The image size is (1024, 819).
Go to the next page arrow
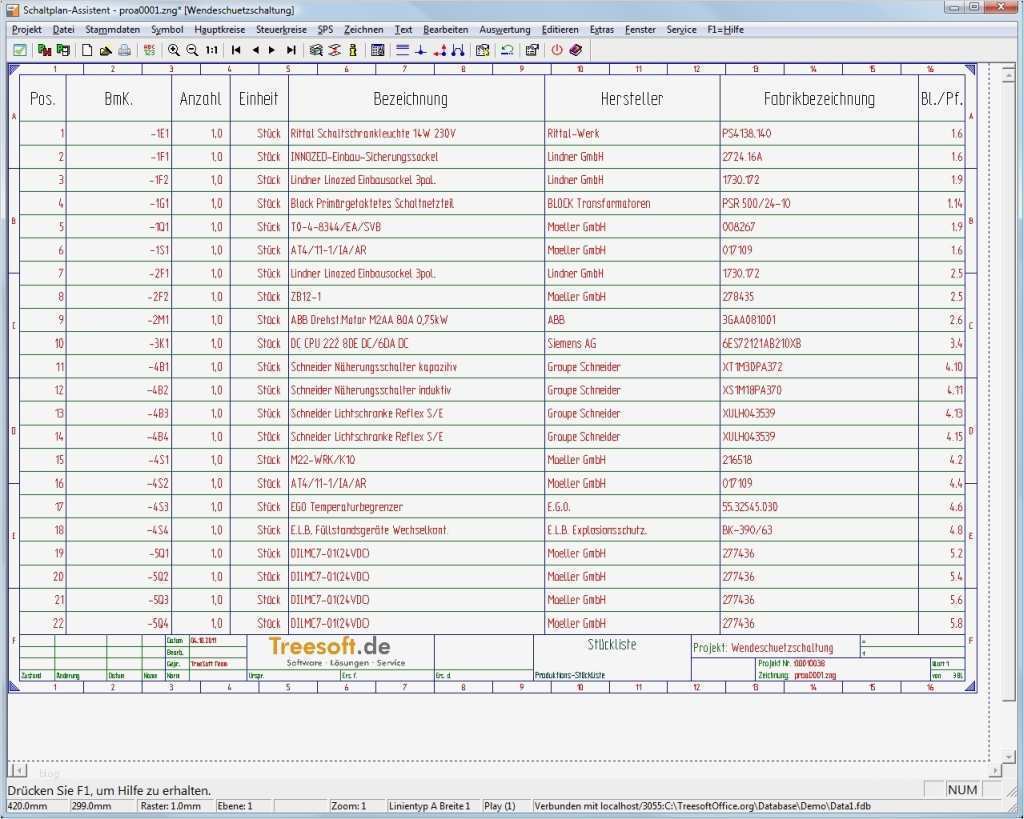[x=273, y=49]
